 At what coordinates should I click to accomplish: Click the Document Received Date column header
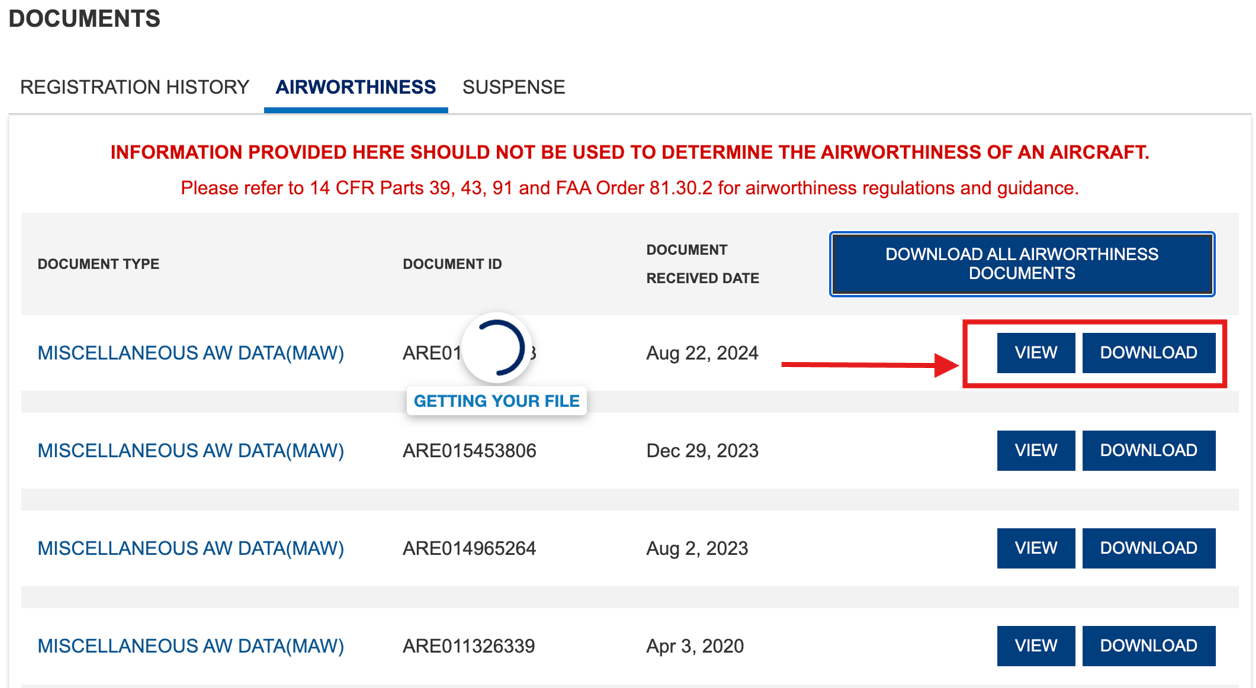click(702, 264)
